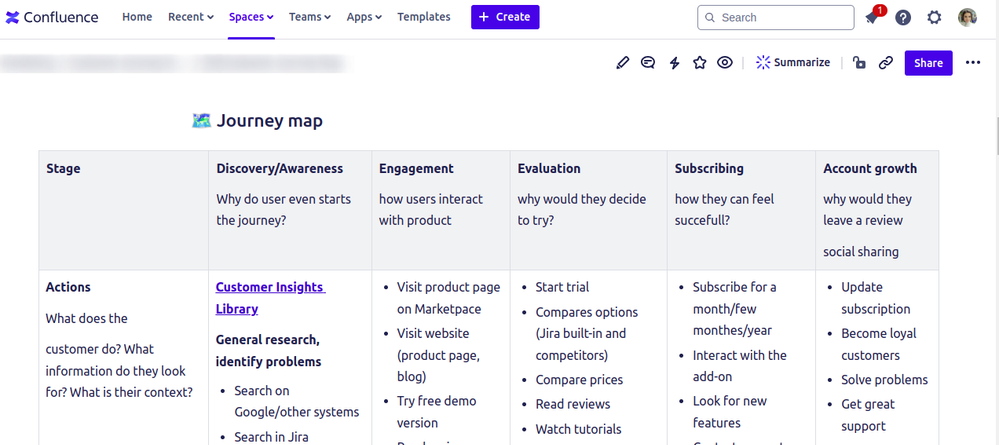Open the inline comments icon
The width and height of the screenshot is (999, 445).
click(x=648, y=62)
